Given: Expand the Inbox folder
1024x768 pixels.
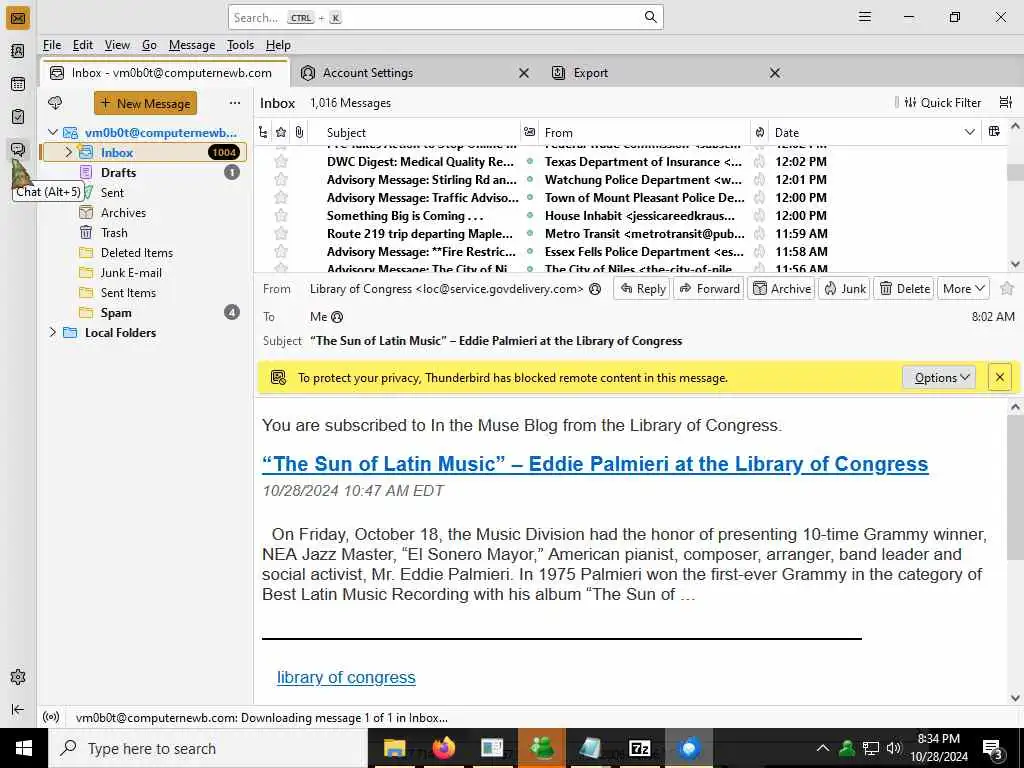Looking at the screenshot, I should 69,152.
